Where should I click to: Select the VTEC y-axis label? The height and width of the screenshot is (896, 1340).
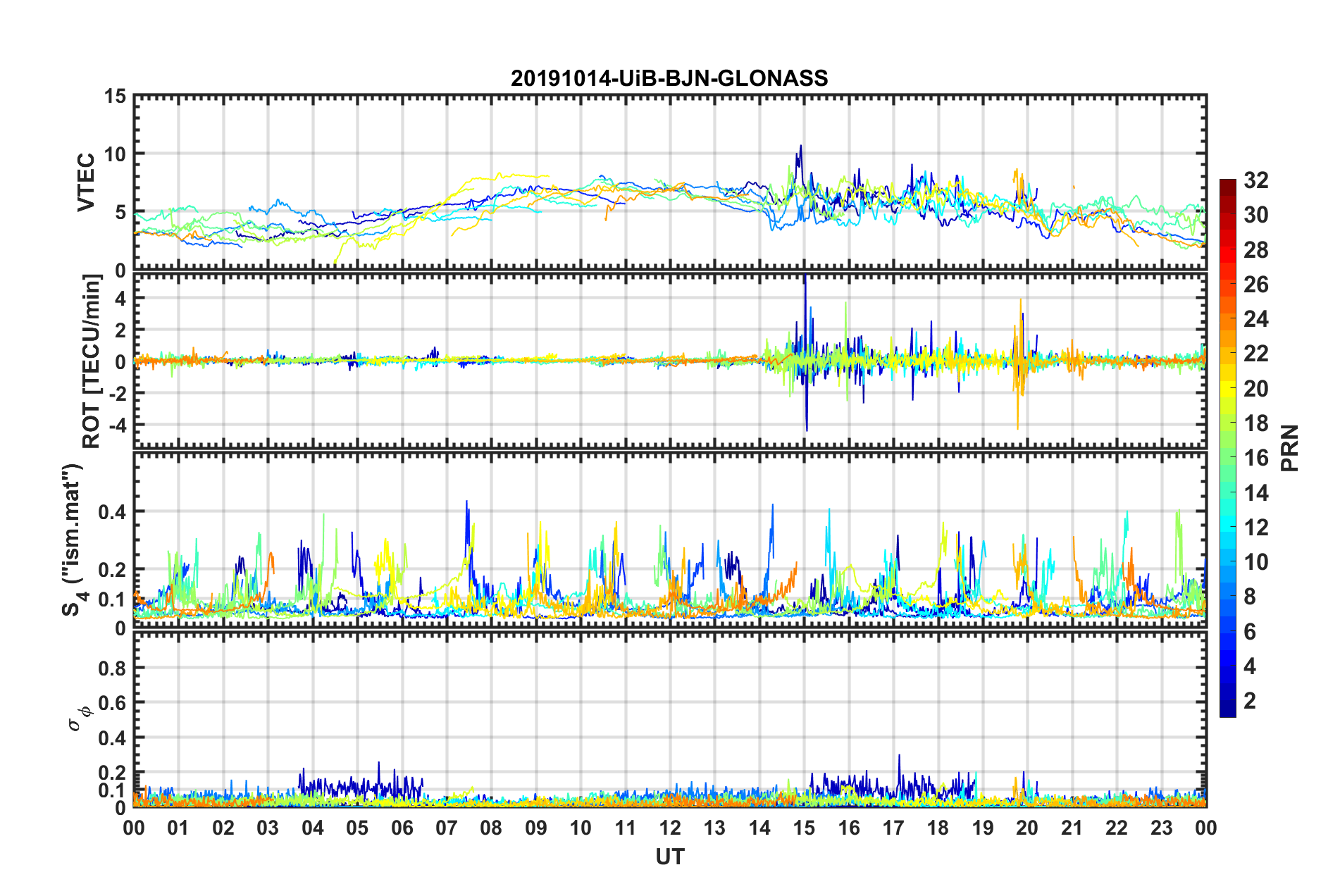(x=86, y=182)
